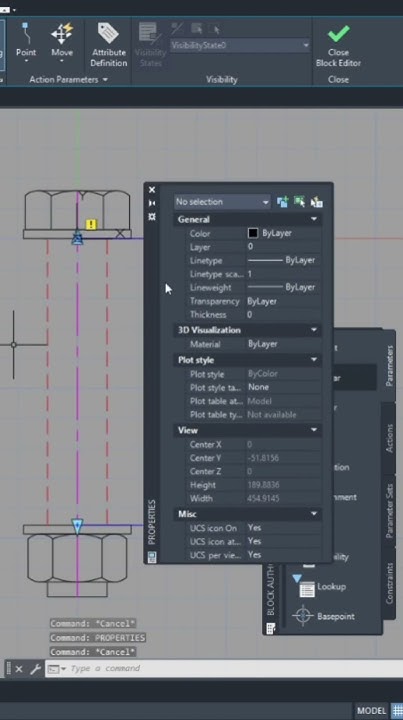Click the top blue grip of linear parameter
403x720 pixels.
(77, 238)
